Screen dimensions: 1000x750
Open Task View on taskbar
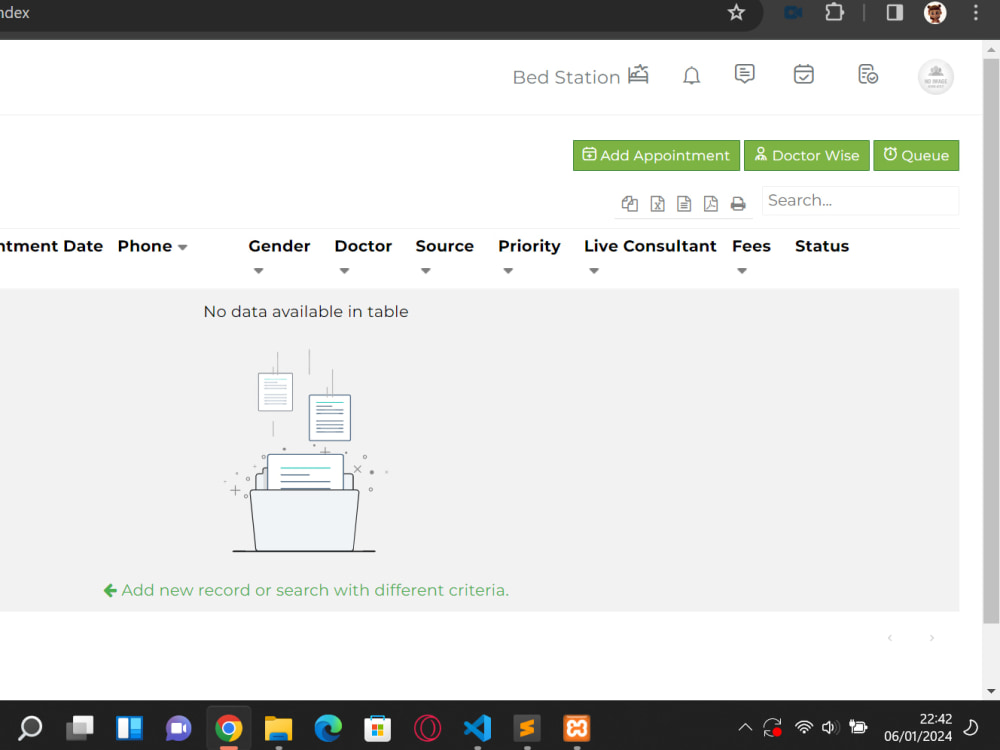point(80,728)
